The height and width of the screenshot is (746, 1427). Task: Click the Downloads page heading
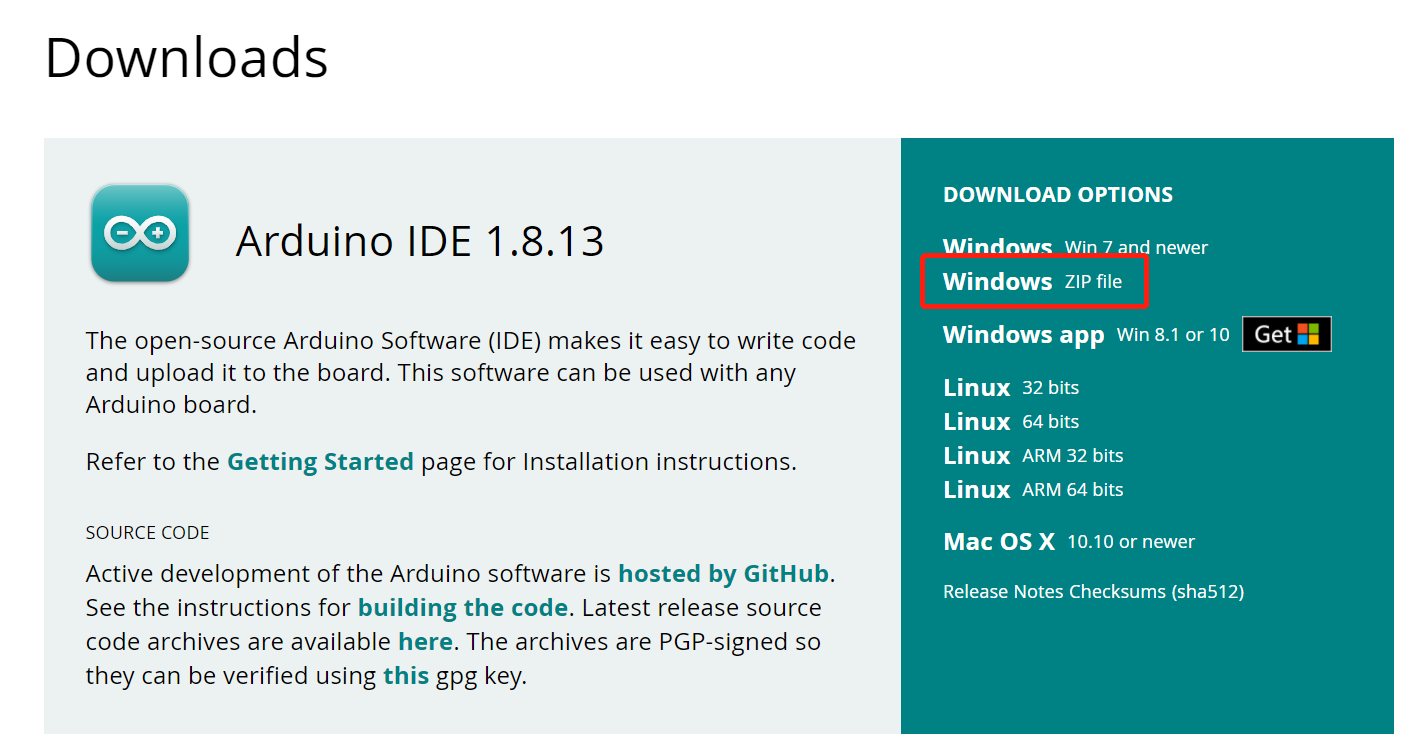pyautogui.click(x=186, y=59)
